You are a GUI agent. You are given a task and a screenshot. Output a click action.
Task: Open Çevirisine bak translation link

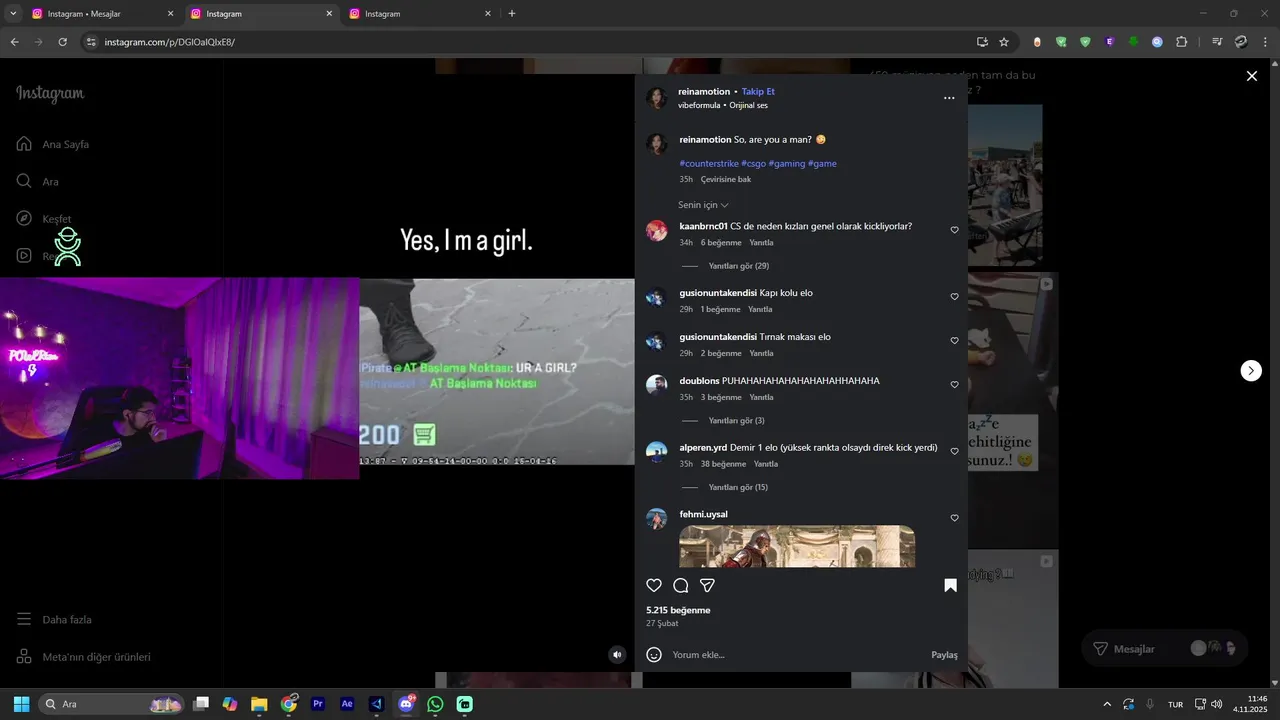[726, 180]
